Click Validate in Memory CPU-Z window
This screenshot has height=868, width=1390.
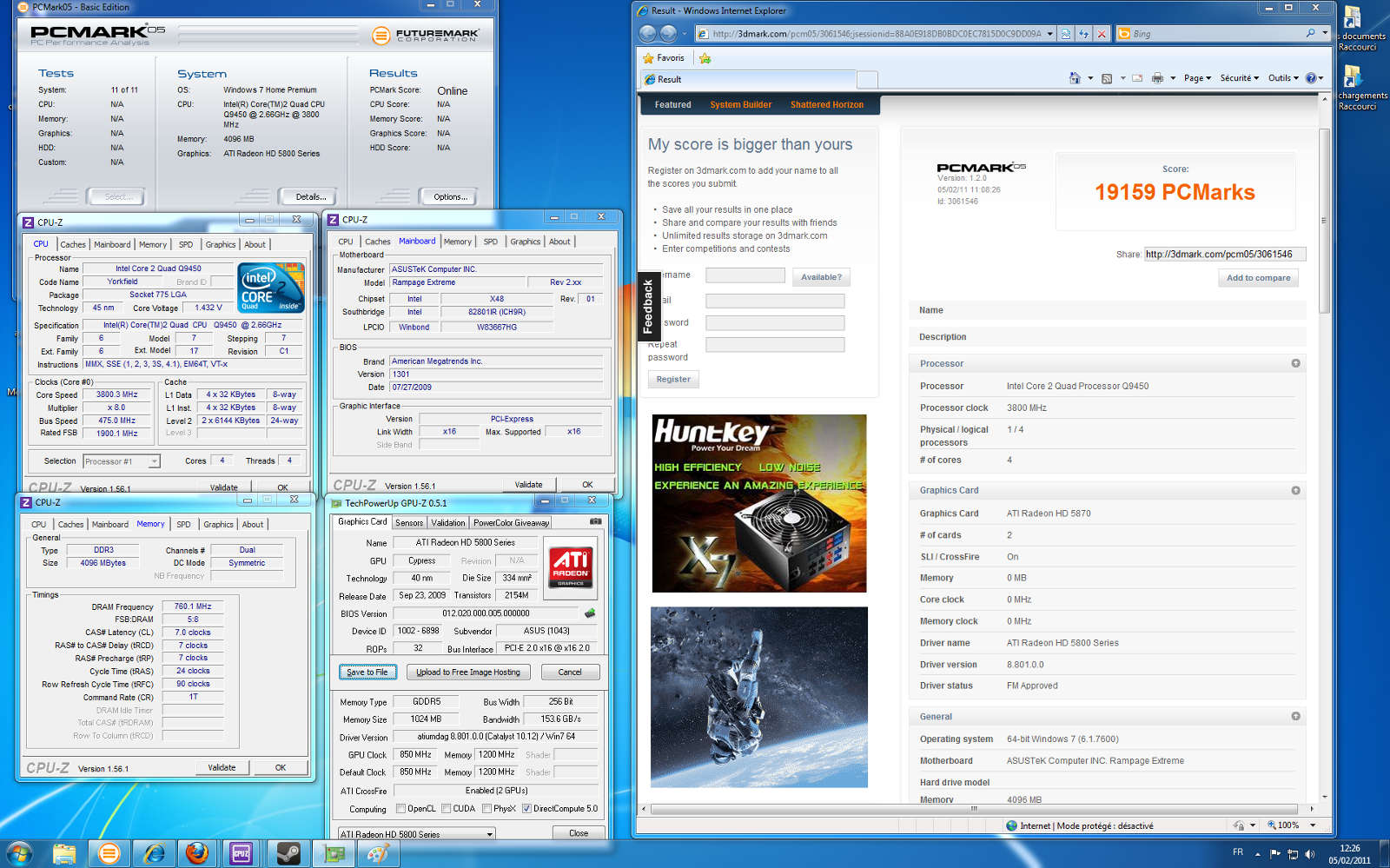[222, 768]
